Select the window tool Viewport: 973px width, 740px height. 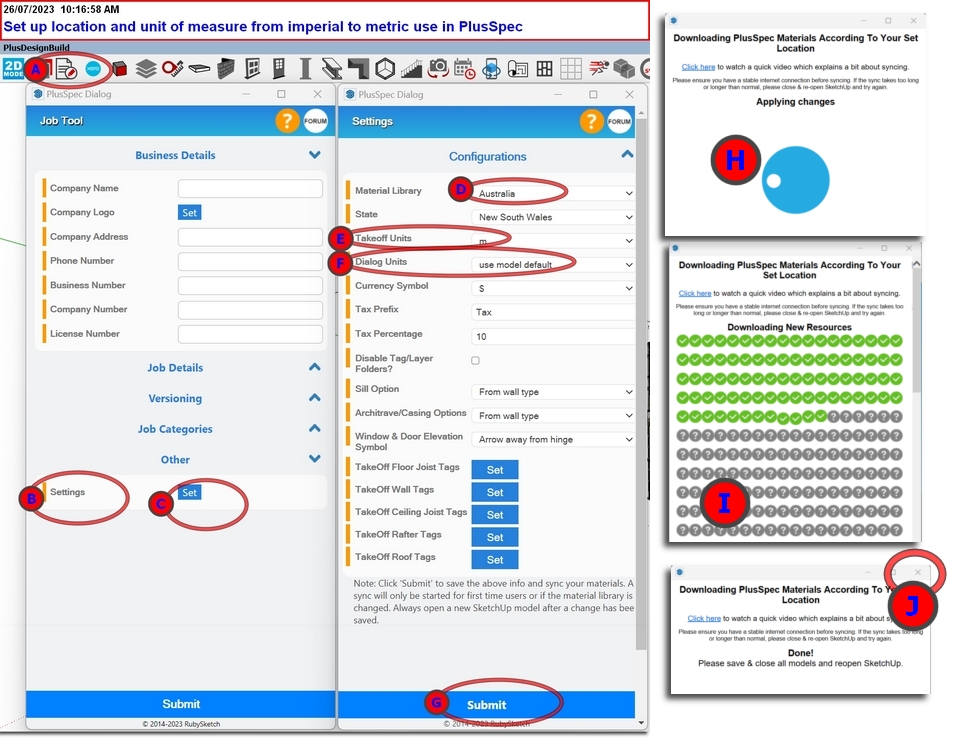point(253,69)
